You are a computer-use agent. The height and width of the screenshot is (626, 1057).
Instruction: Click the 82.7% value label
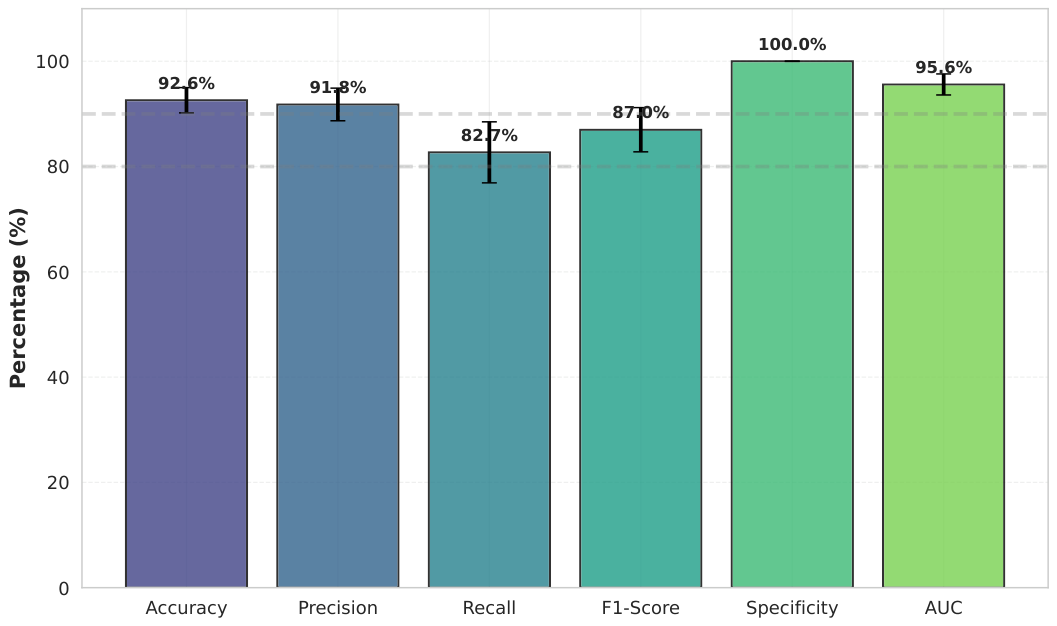point(489,135)
